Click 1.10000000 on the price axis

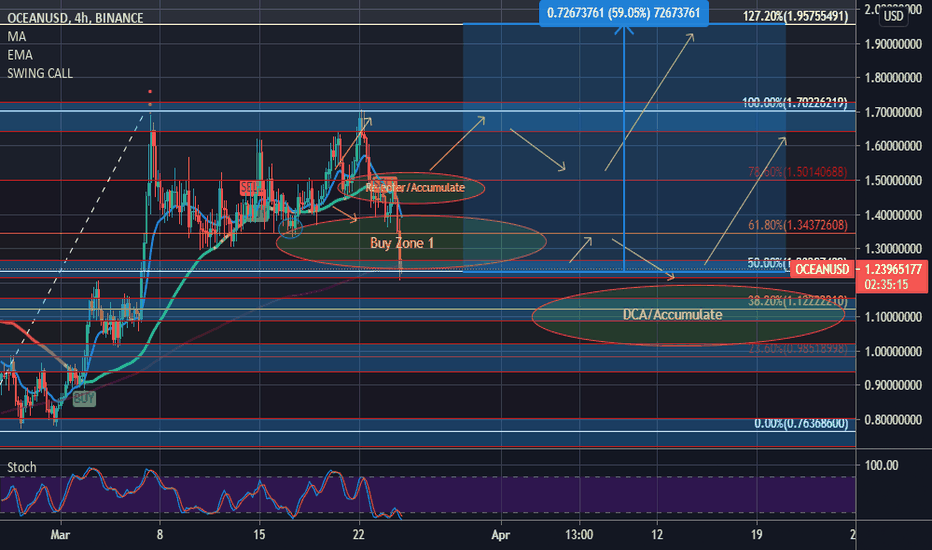click(893, 318)
